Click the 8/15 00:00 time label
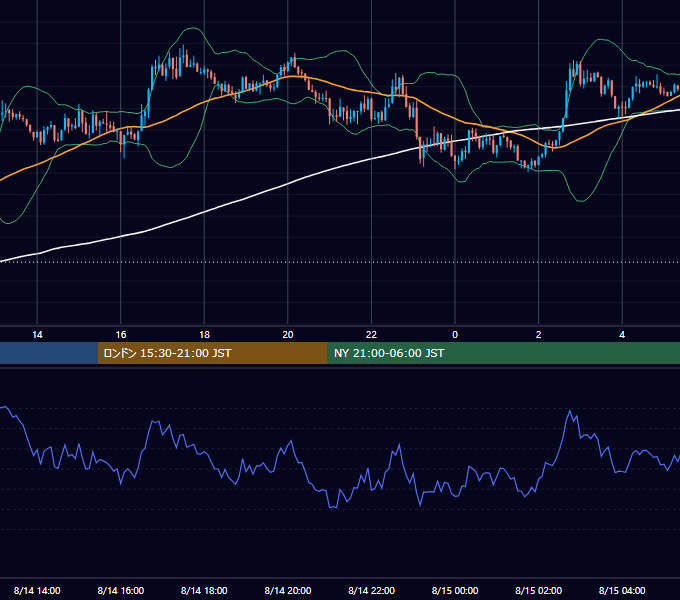The width and height of the screenshot is (680, 600). [455, 590]
